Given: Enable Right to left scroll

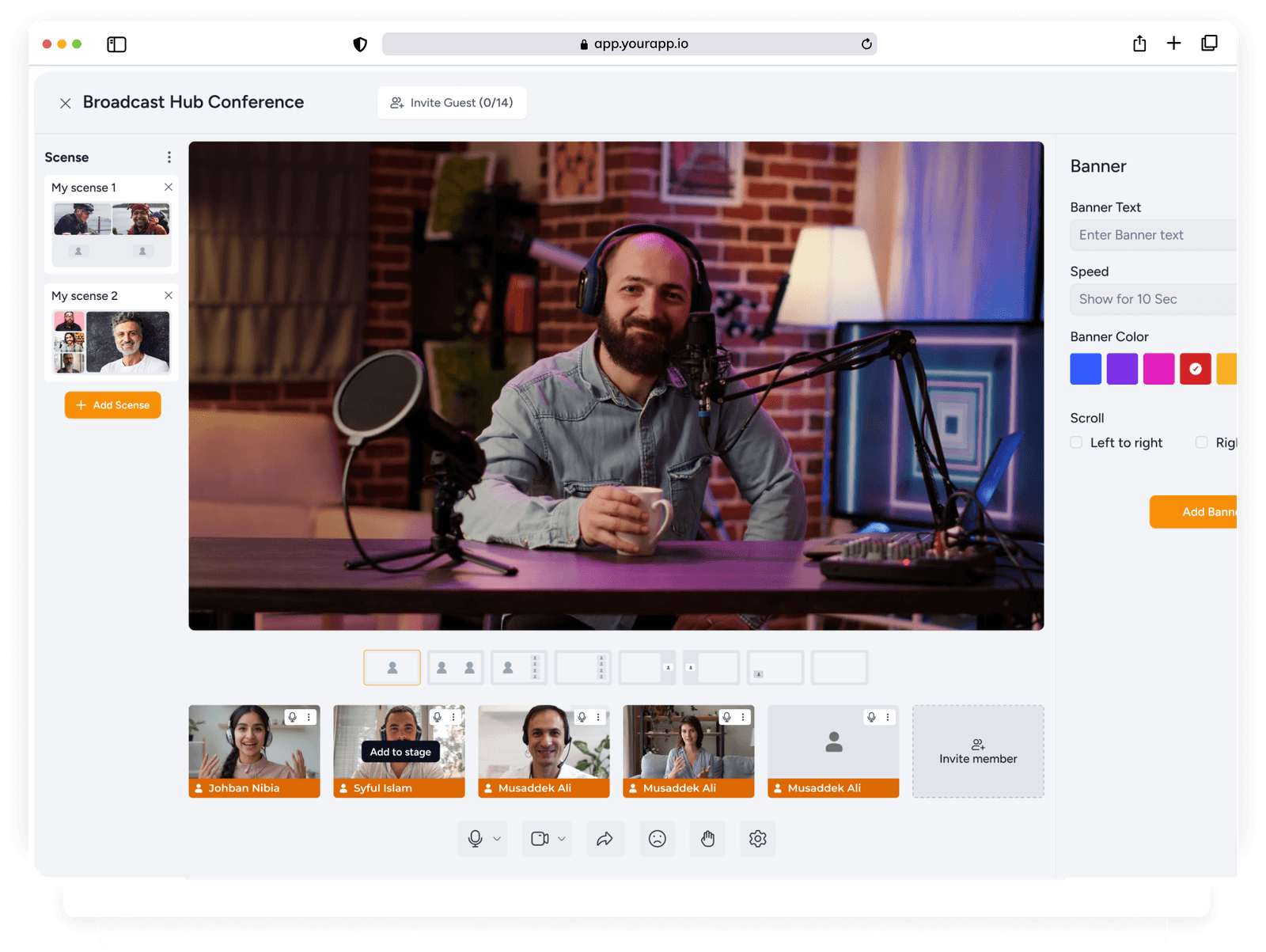Looking at the screenshot, I should pos(1202,442).
